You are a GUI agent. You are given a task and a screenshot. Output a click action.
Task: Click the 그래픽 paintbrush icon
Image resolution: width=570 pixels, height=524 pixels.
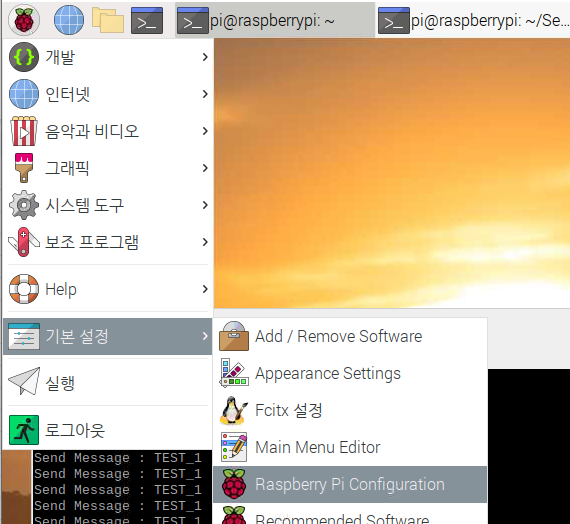pos(24,168)
